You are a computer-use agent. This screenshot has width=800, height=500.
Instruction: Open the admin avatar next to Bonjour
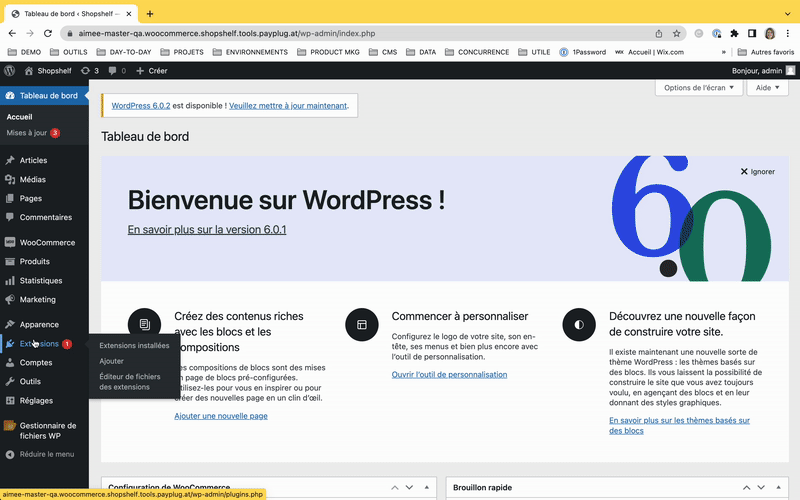[x=790, y=71]
